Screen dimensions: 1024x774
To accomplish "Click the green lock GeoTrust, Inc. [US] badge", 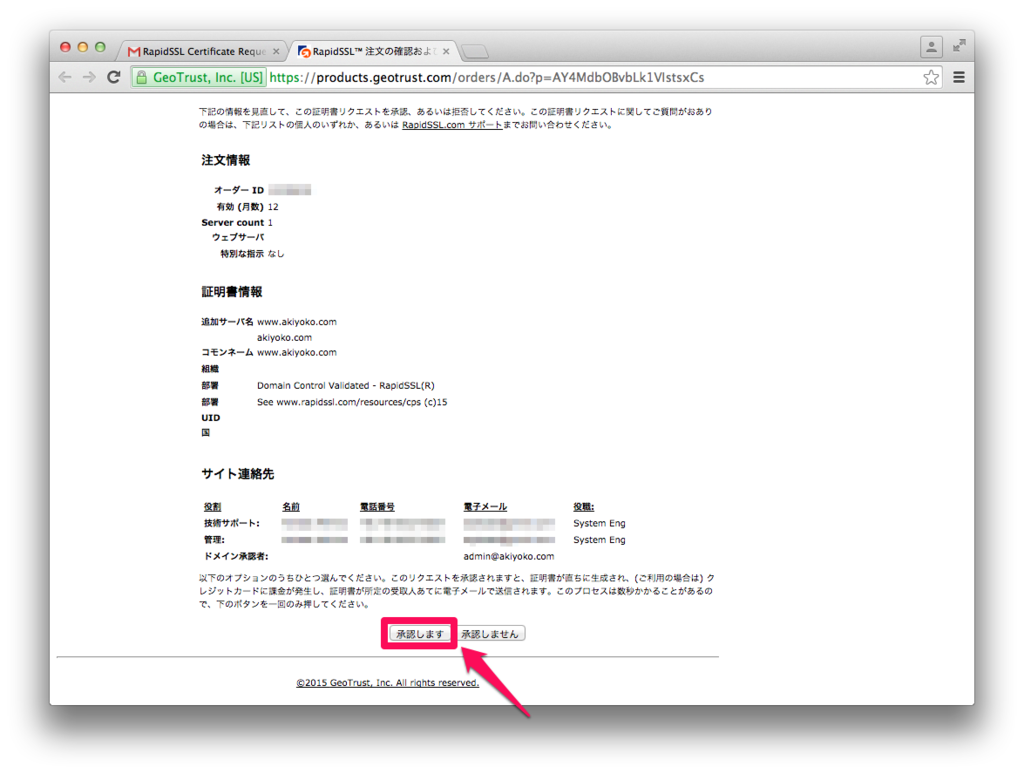I will click(199, 77).
